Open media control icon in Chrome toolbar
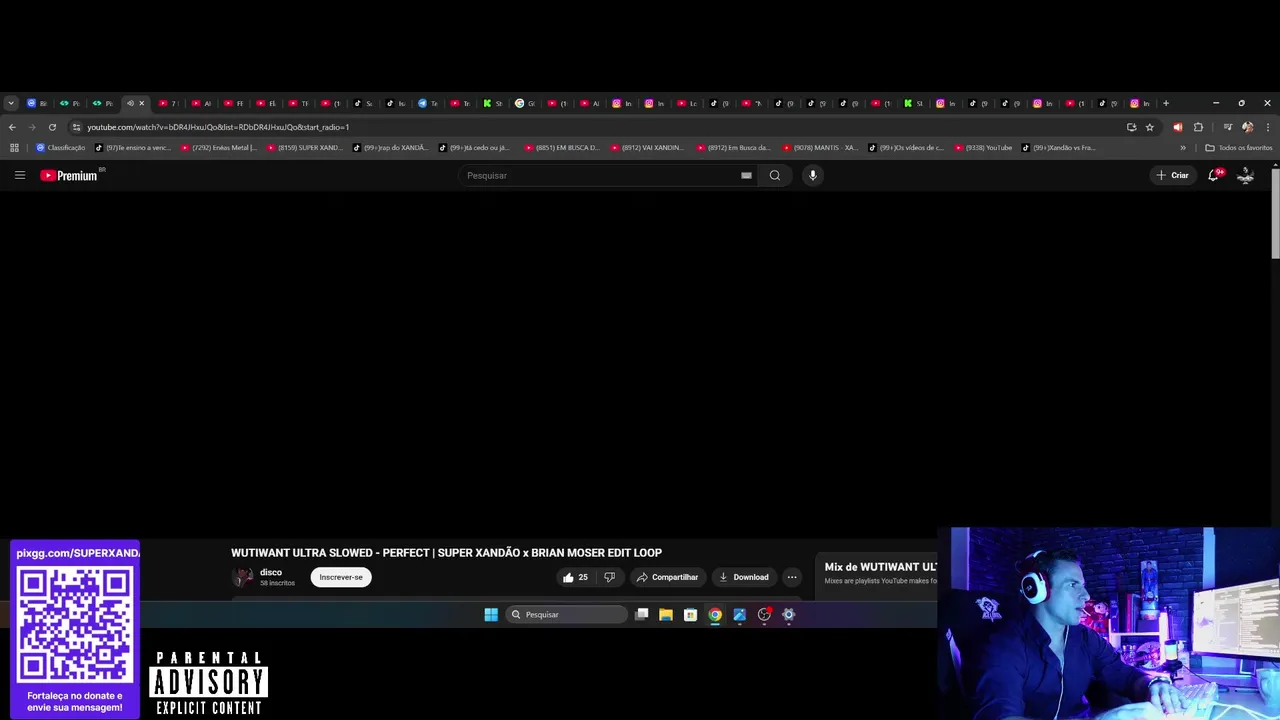Screen dimensions: 1280x720 click(x=1228, y=127)
